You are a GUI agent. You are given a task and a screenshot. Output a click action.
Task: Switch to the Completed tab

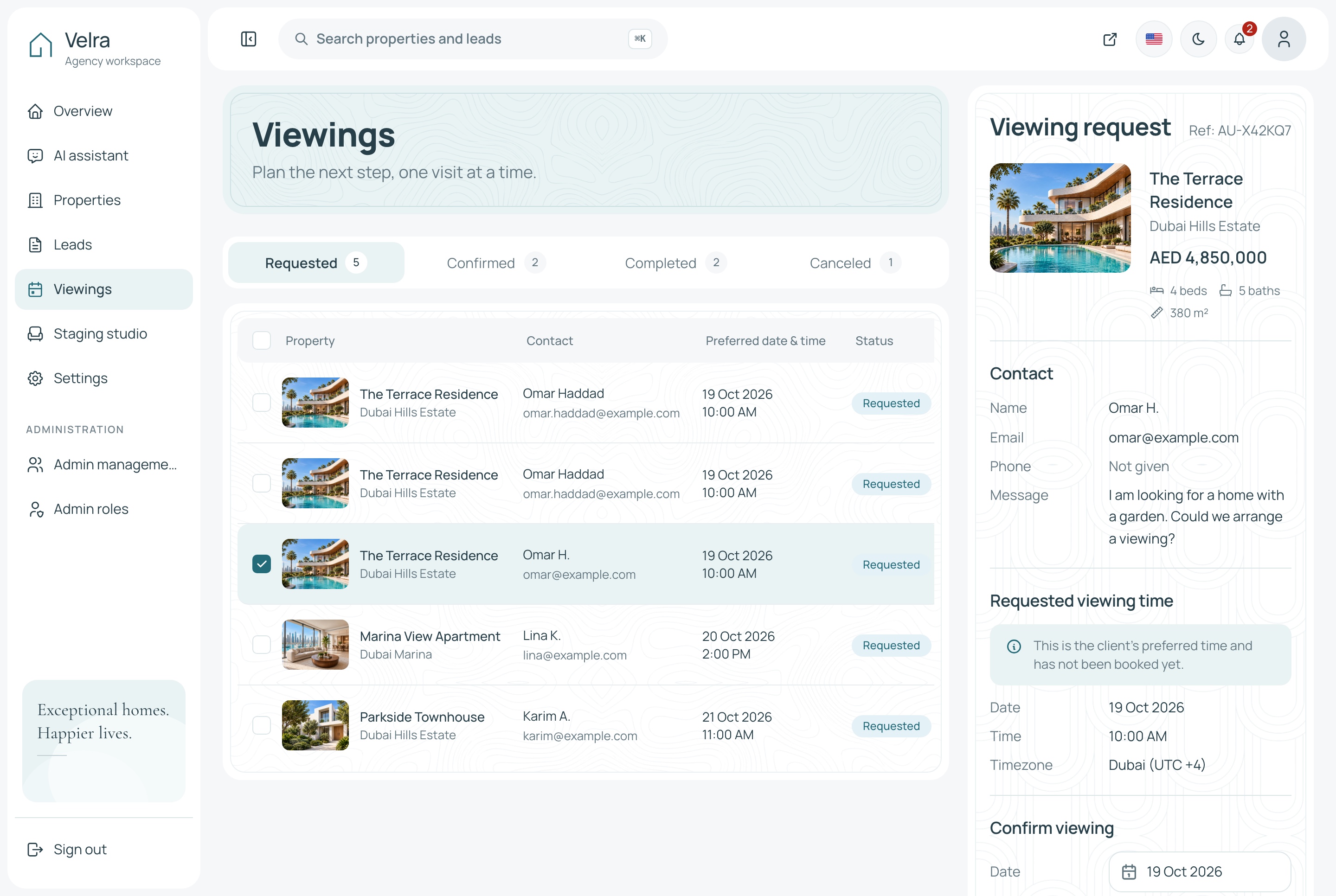[675, 263]
